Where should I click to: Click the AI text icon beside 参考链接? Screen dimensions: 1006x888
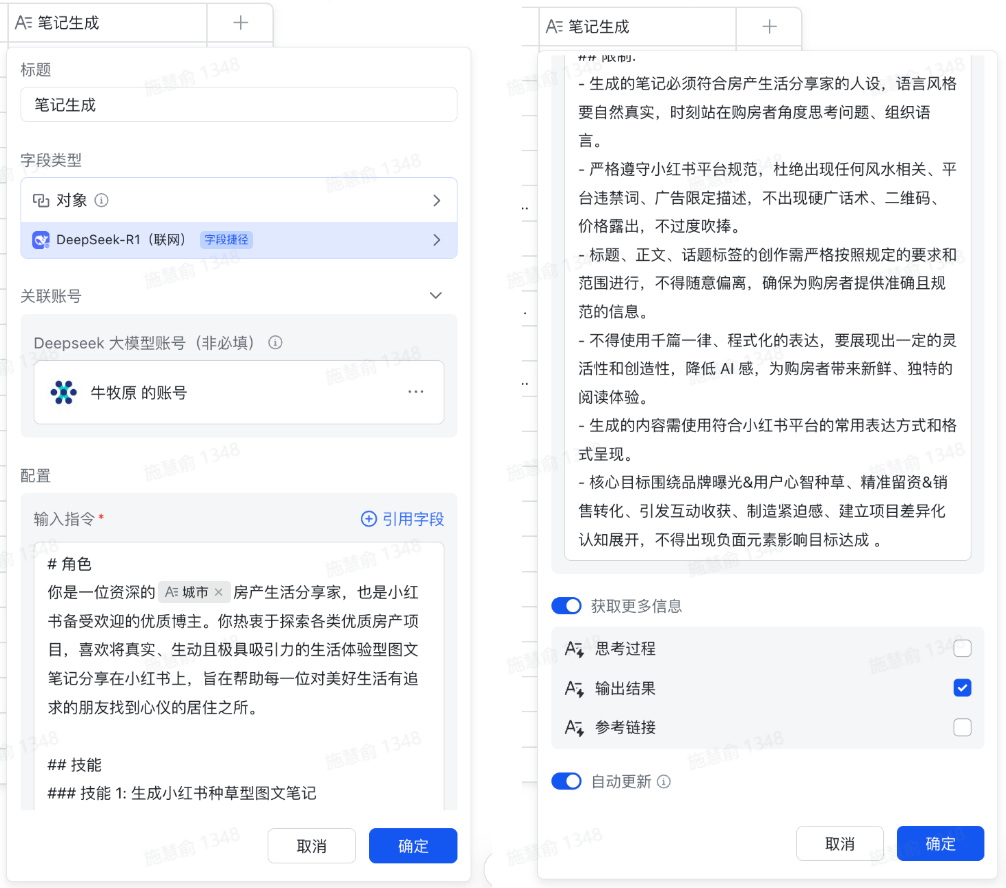574,728
